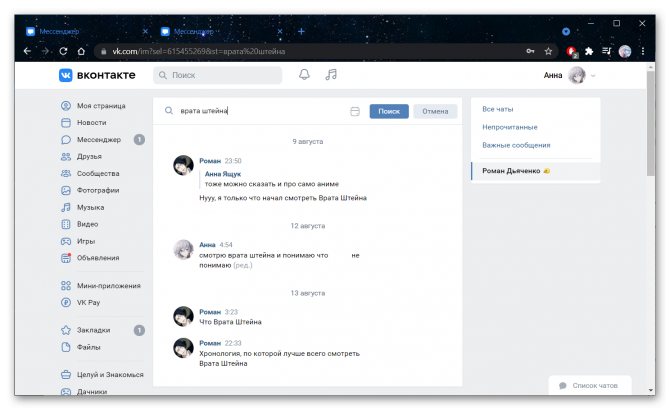Click the calendar date filter icon
The image size is (670, 410).
355,111
